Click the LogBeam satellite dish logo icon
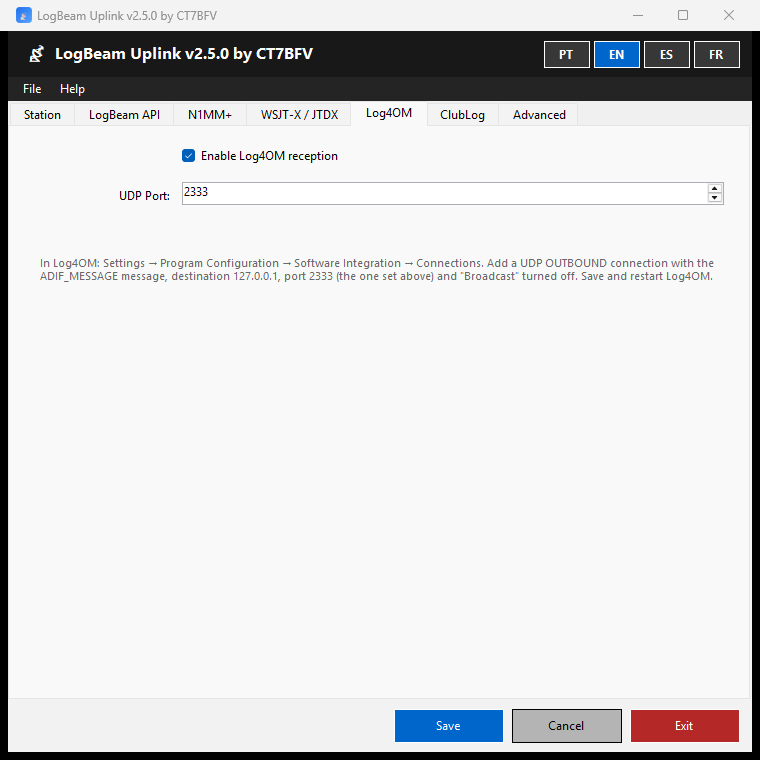Viewport: 760px width, 760px height. (x=36, y=54)
